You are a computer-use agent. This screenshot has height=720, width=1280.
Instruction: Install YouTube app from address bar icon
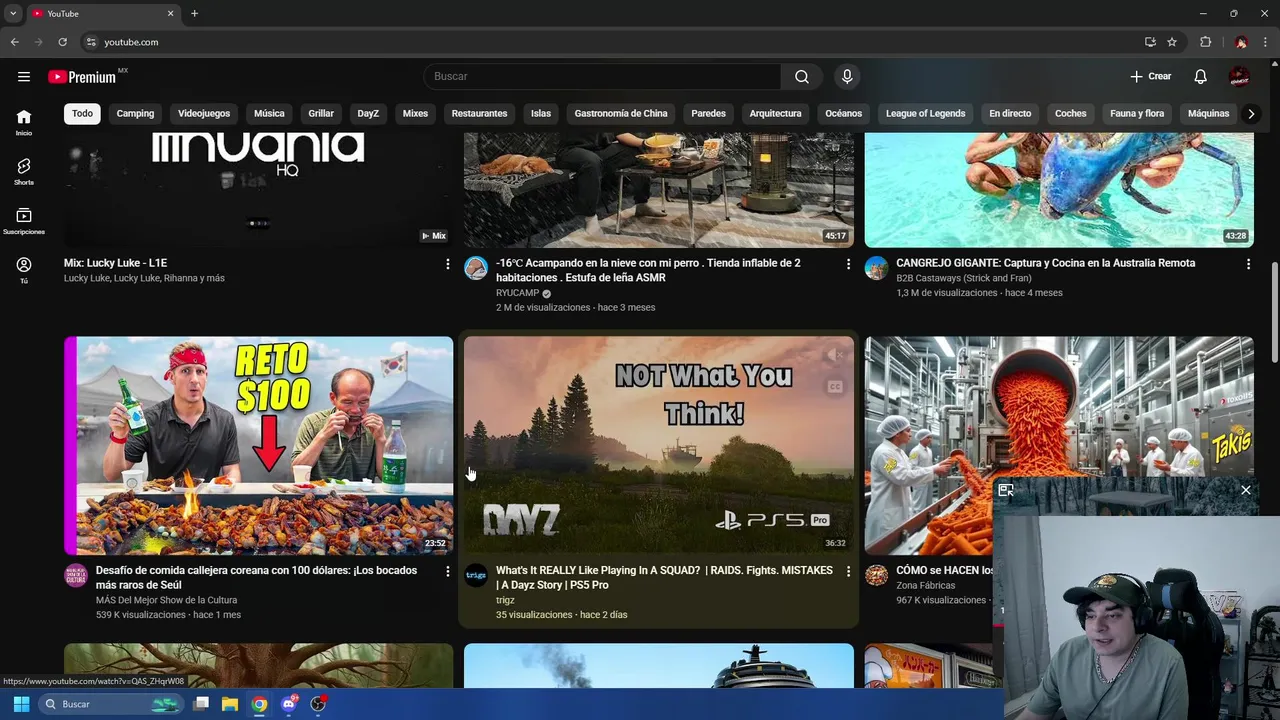pyautogui.click(x=1150, y=42)
